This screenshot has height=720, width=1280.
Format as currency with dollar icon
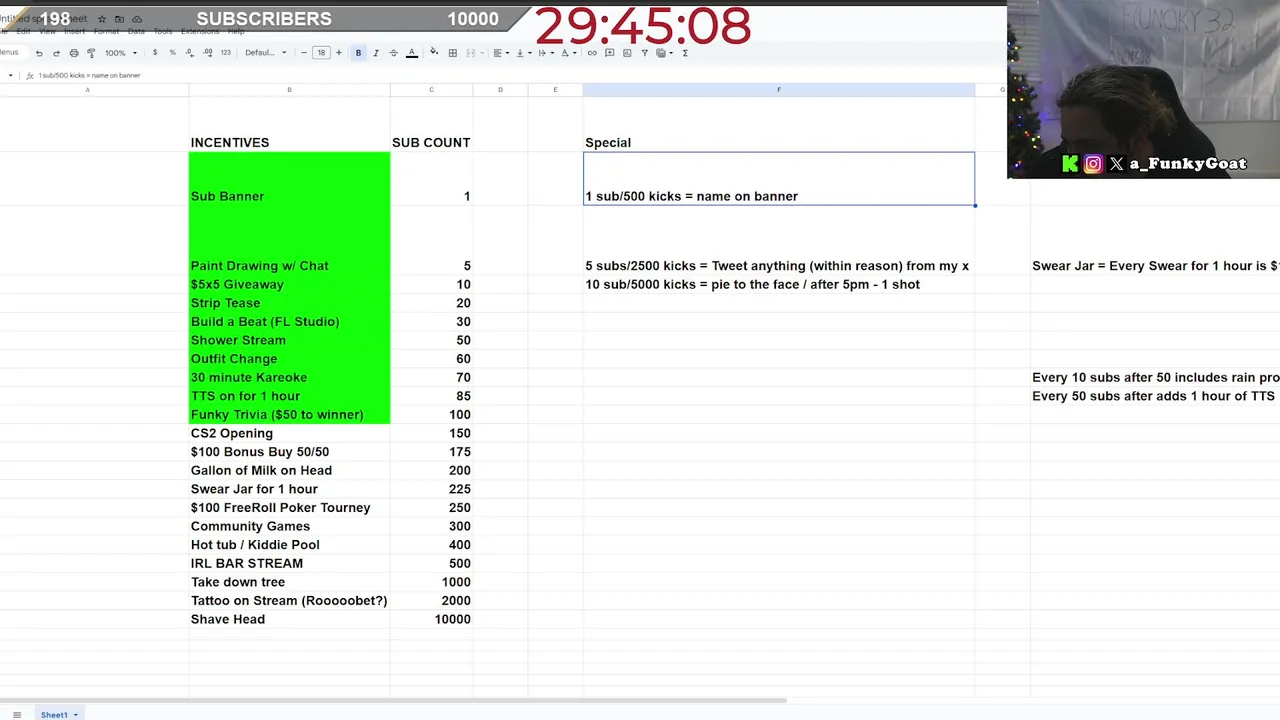click(x=155, y=53)
